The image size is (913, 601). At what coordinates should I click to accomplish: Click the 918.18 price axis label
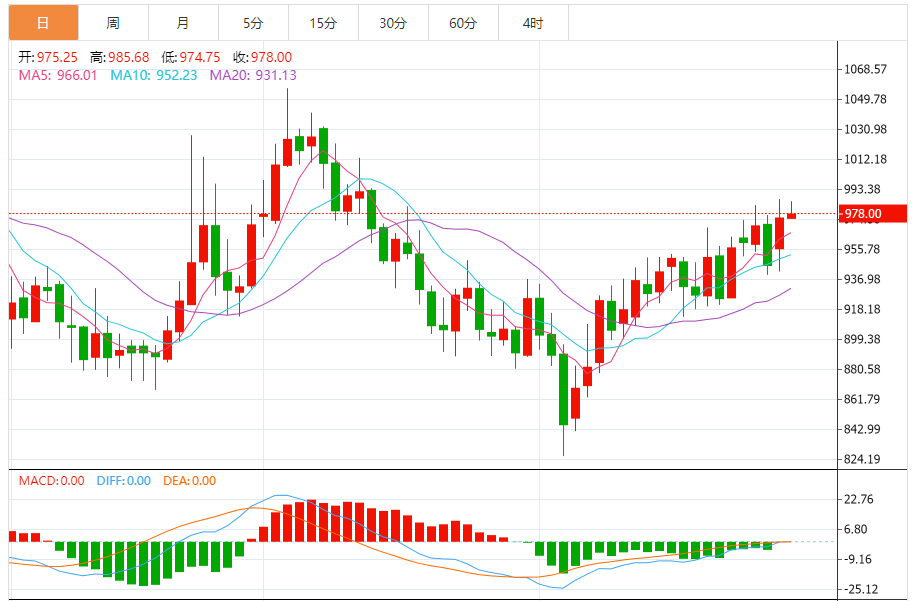(x=862, y=309)
